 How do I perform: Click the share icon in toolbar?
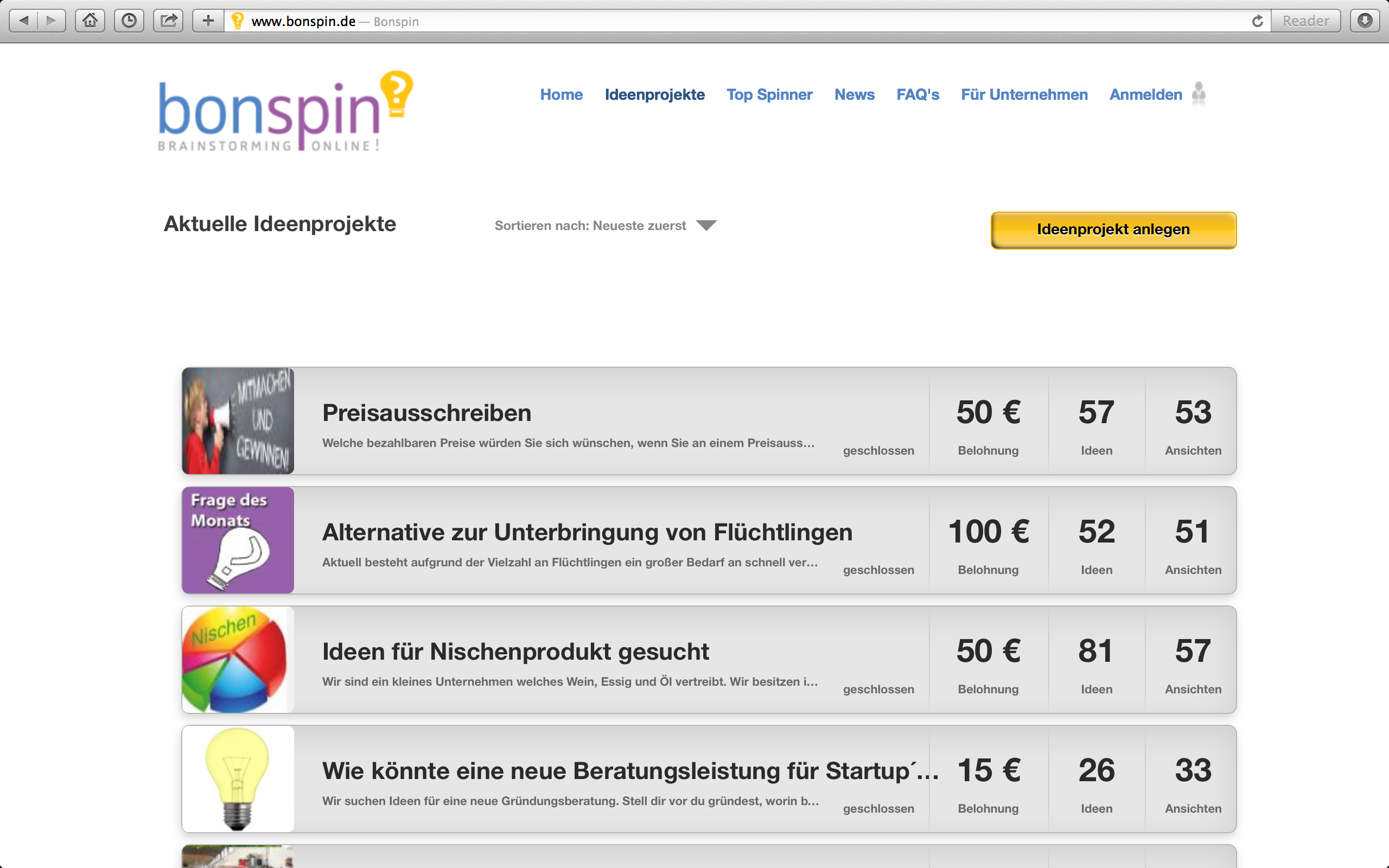click(x=168, y=21)
